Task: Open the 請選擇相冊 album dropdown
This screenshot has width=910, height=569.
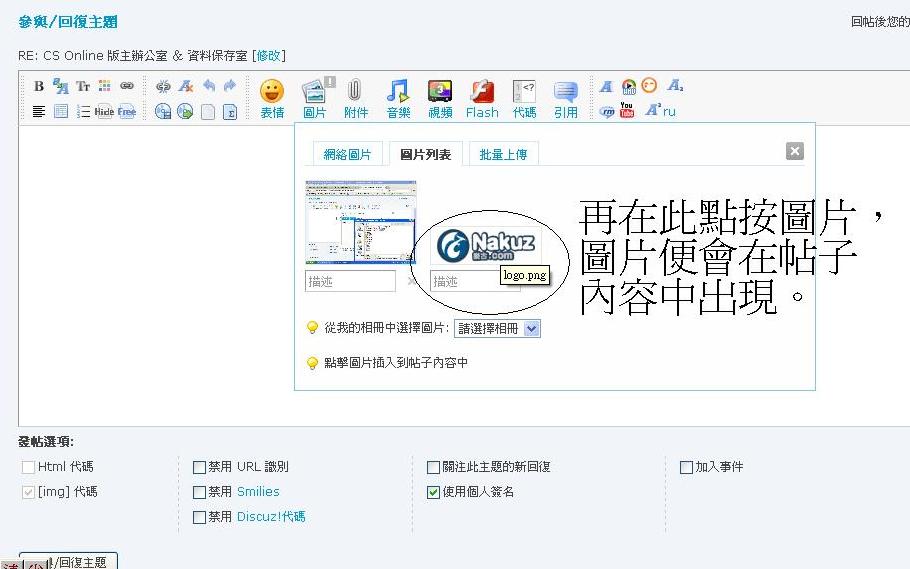Action: point(497,328)
